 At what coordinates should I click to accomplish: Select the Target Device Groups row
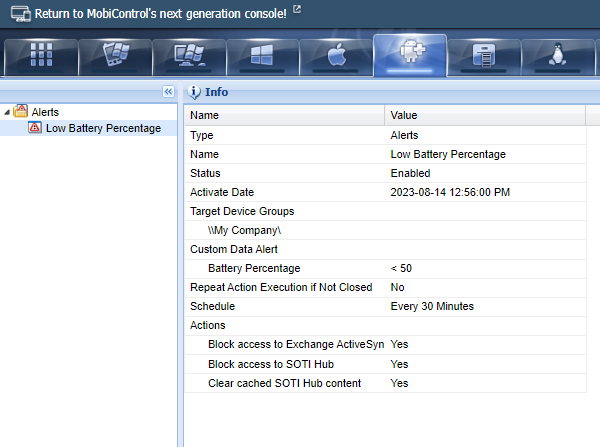click(385, 211)
